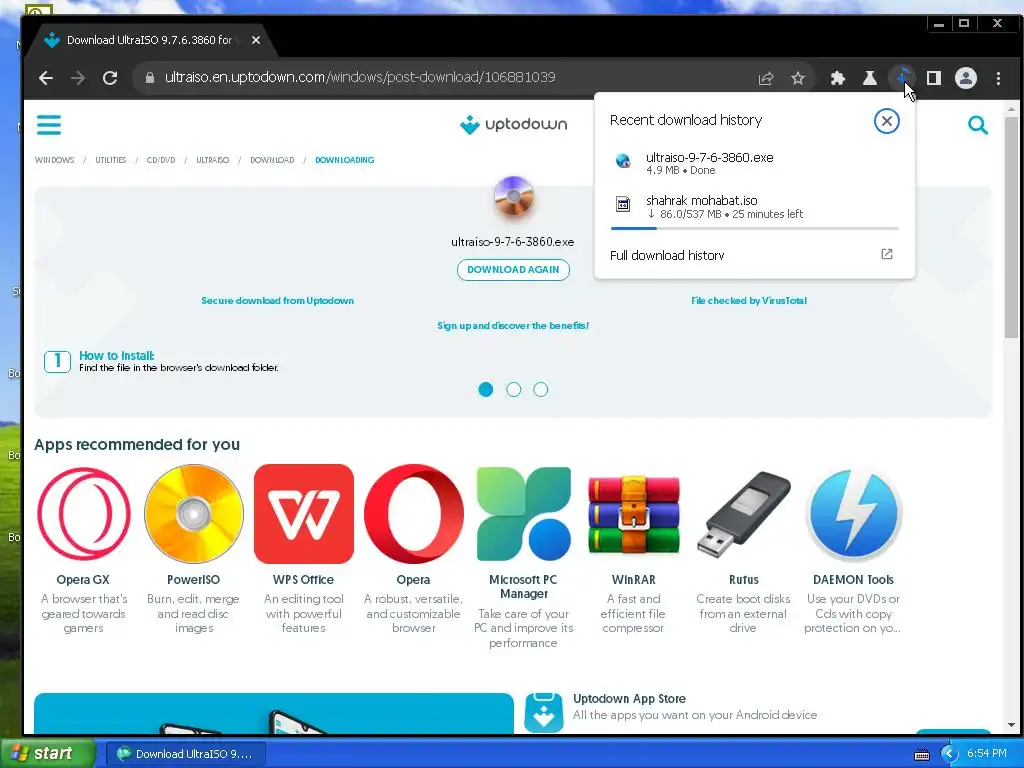The height and width of the screenshot is (768, 1024).
Task: Click File checked by VirusTotal
Action: [x=749, y=300]
